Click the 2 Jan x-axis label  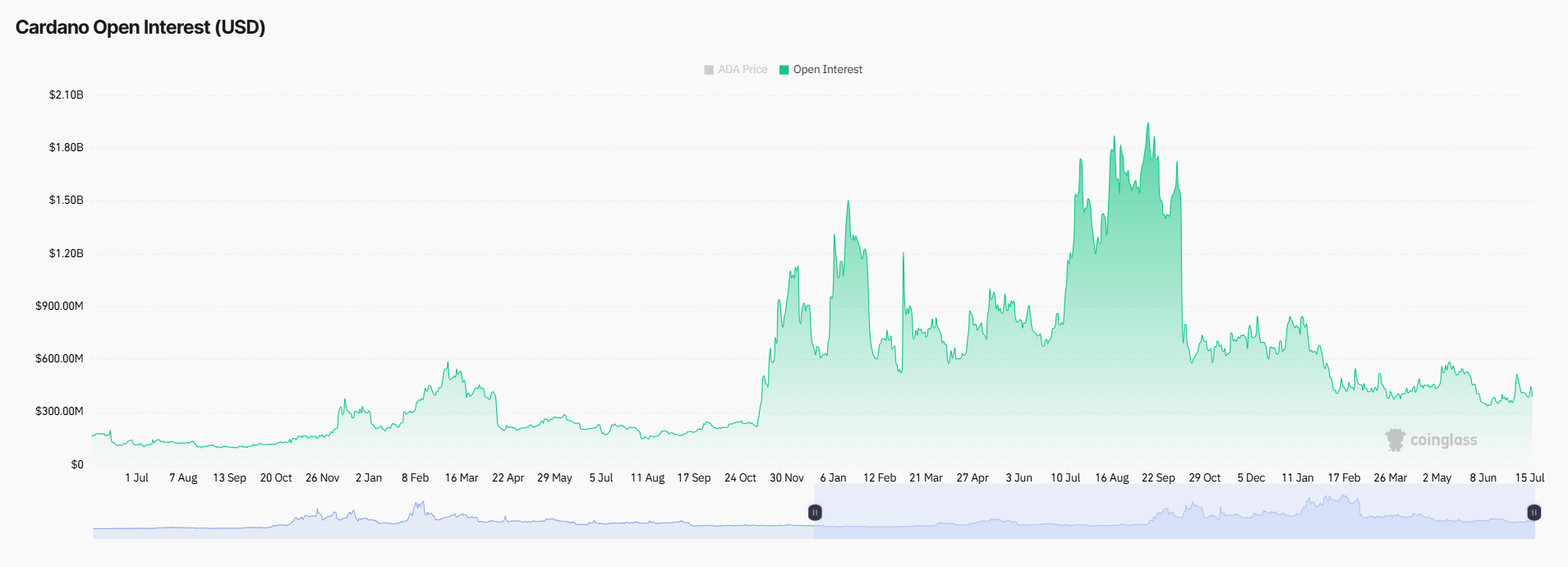[369, 478]
